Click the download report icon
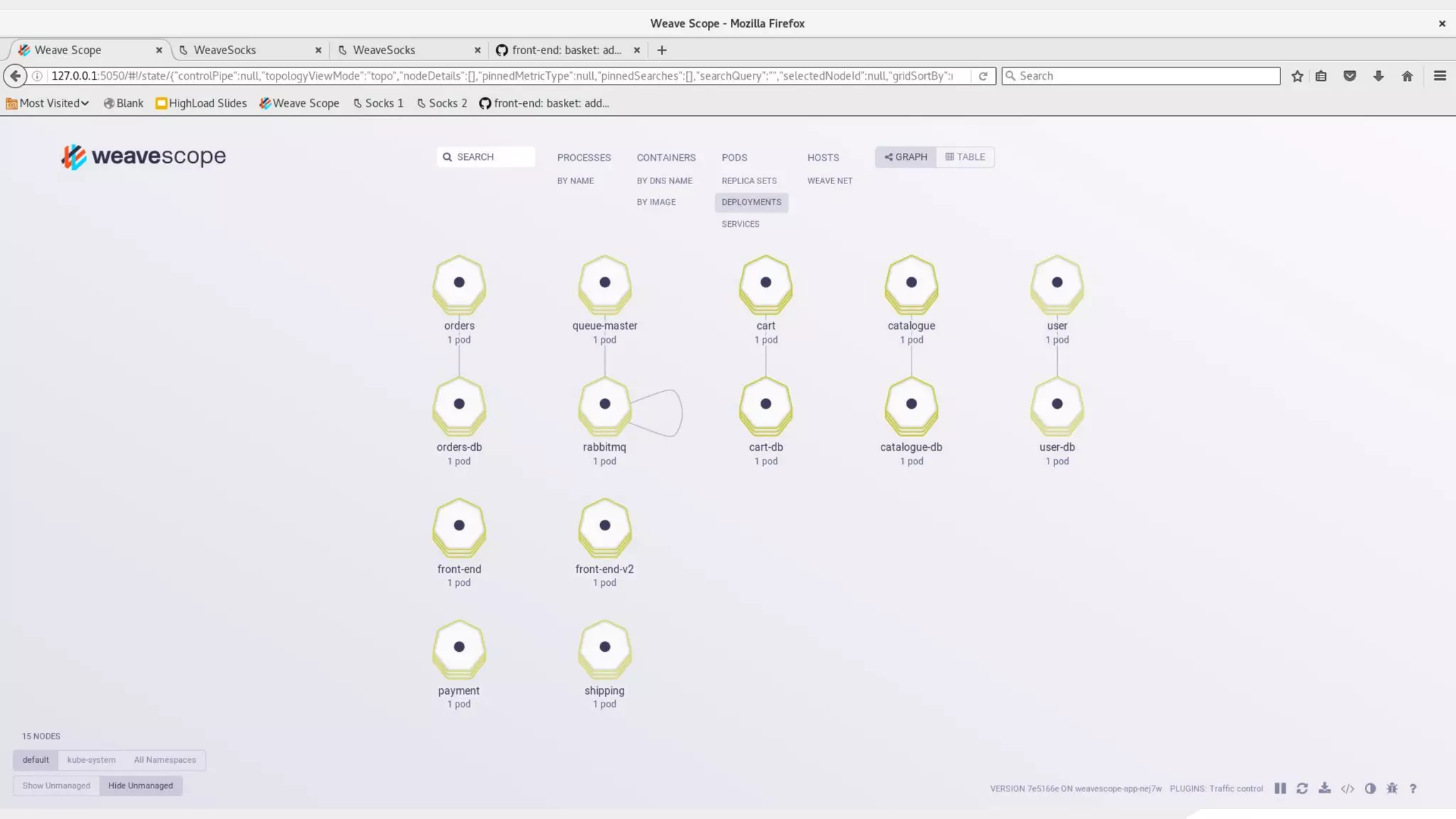 pyautogui.click(x=1324, y=788)
